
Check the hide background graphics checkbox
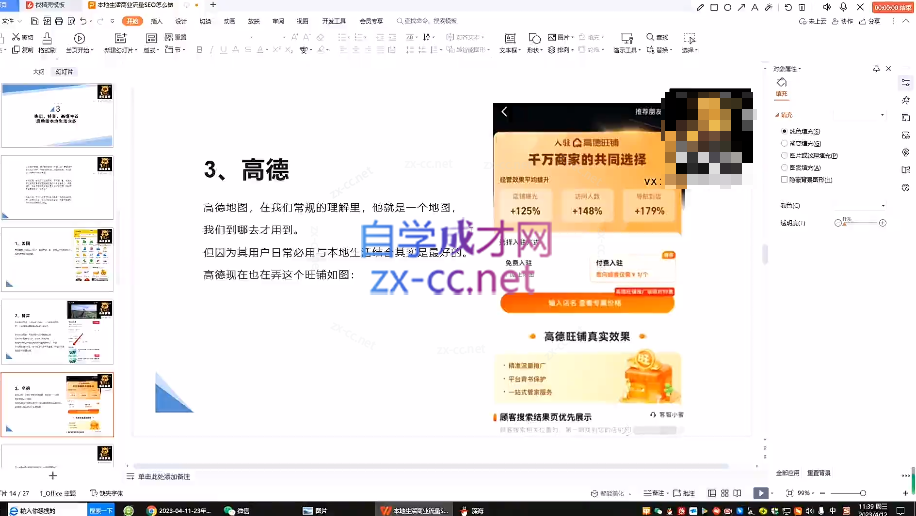(784, 180)
